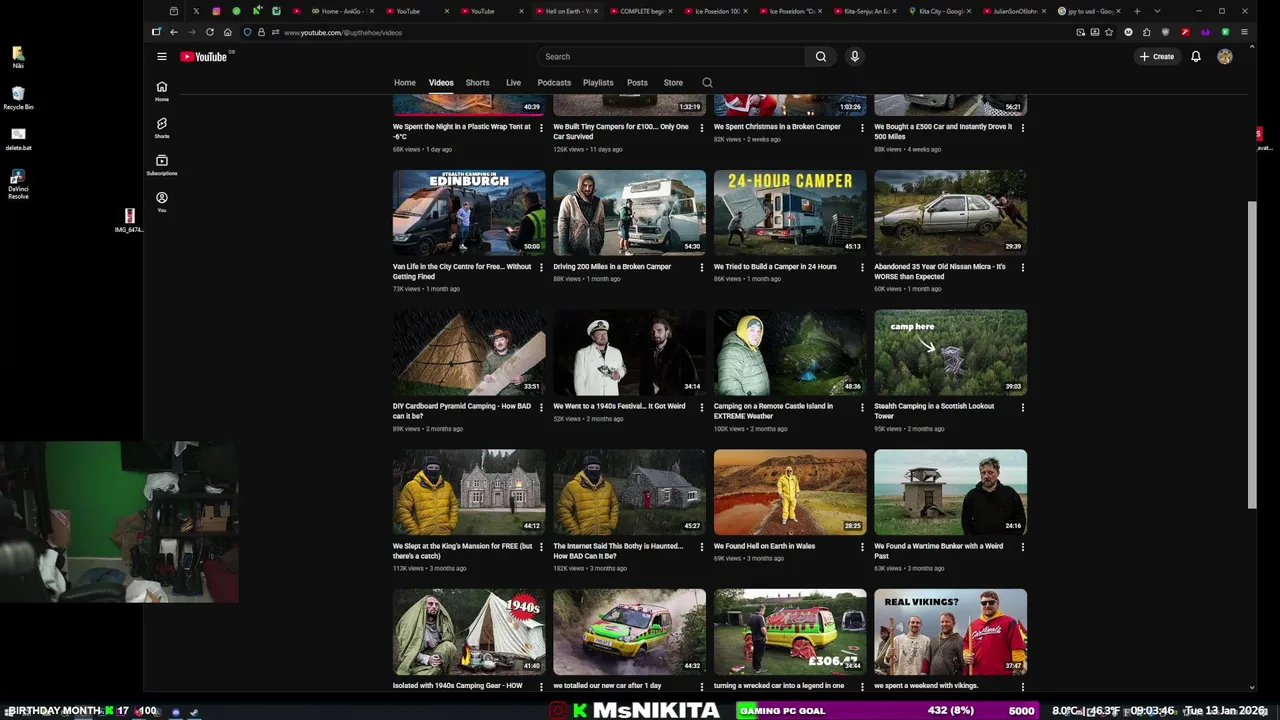Play the camp here forest thumbnail
The height and width of the screenshot is (720, 1280).
[x=950, y=352]
